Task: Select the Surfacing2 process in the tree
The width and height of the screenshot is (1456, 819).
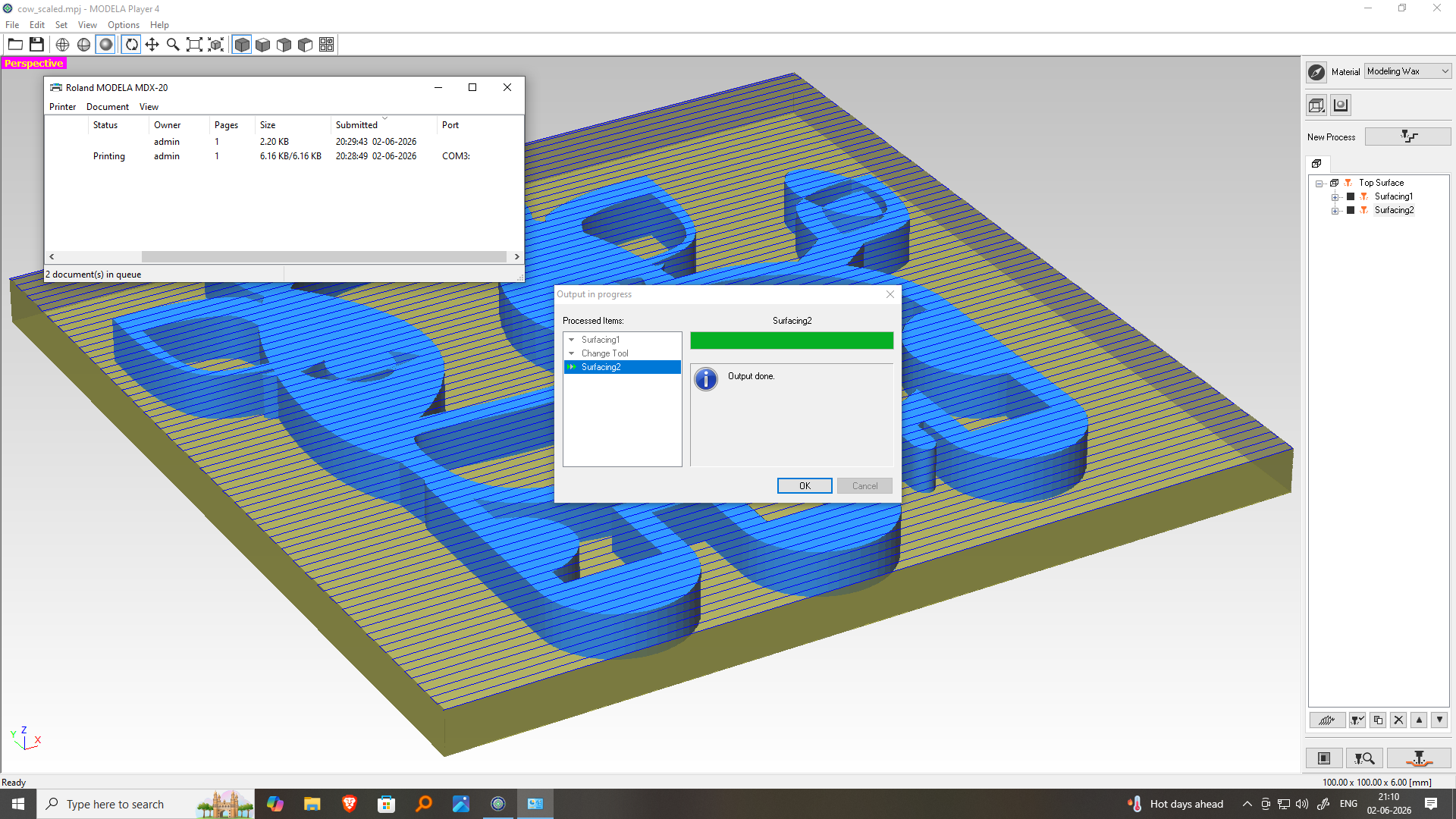Action: (1394, 211)
